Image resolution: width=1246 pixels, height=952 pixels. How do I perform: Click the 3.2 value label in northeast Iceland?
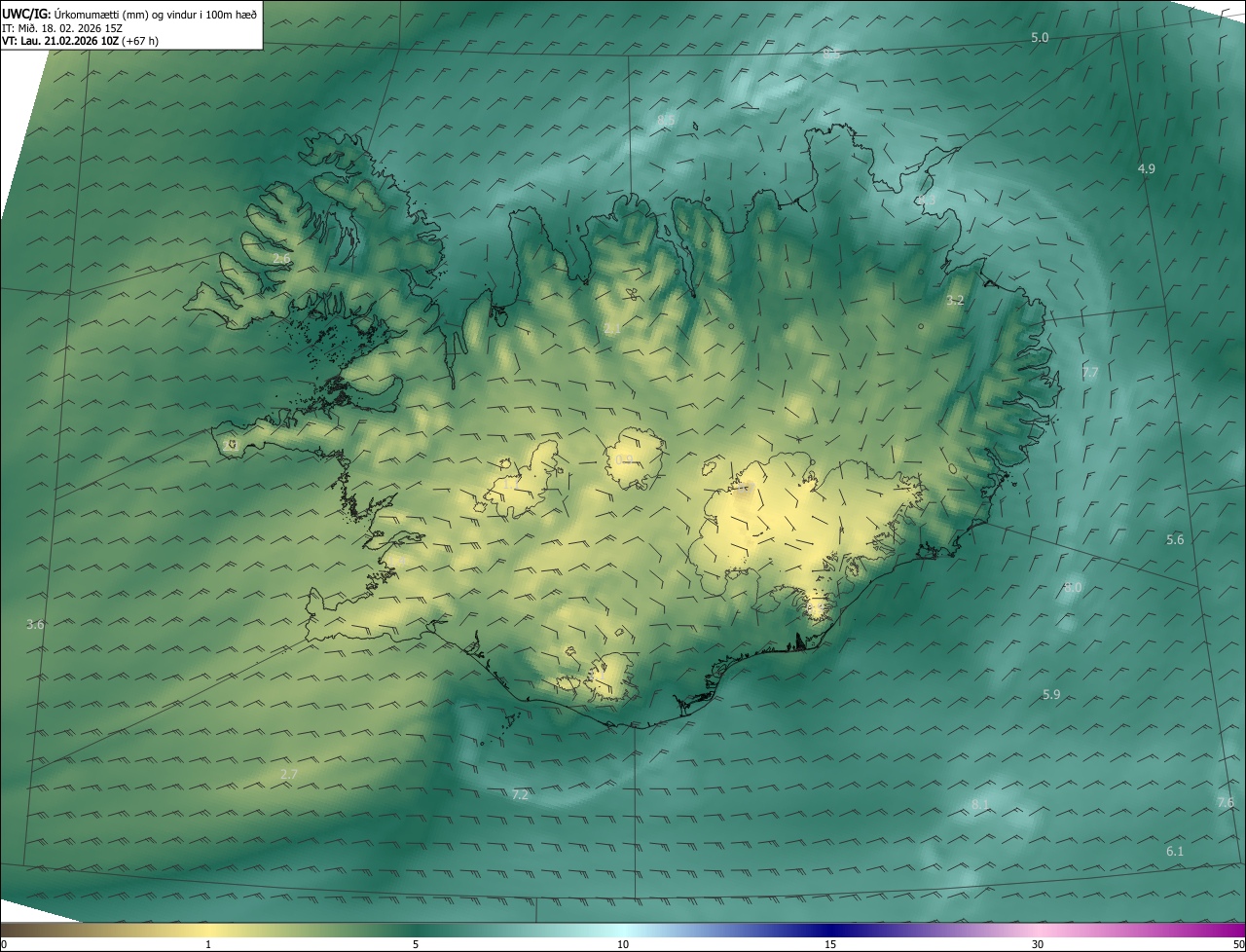tap(955, 301)
